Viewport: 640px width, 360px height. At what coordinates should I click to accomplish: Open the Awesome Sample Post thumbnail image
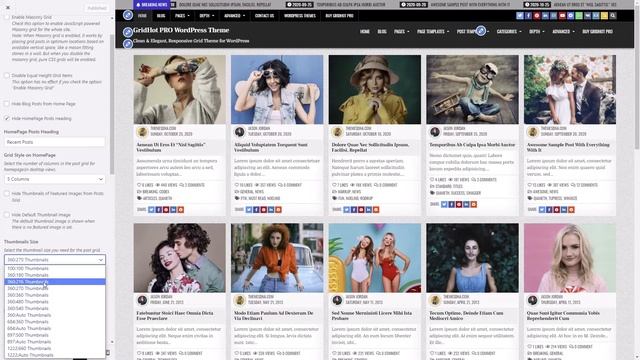(x=570, y=89)
